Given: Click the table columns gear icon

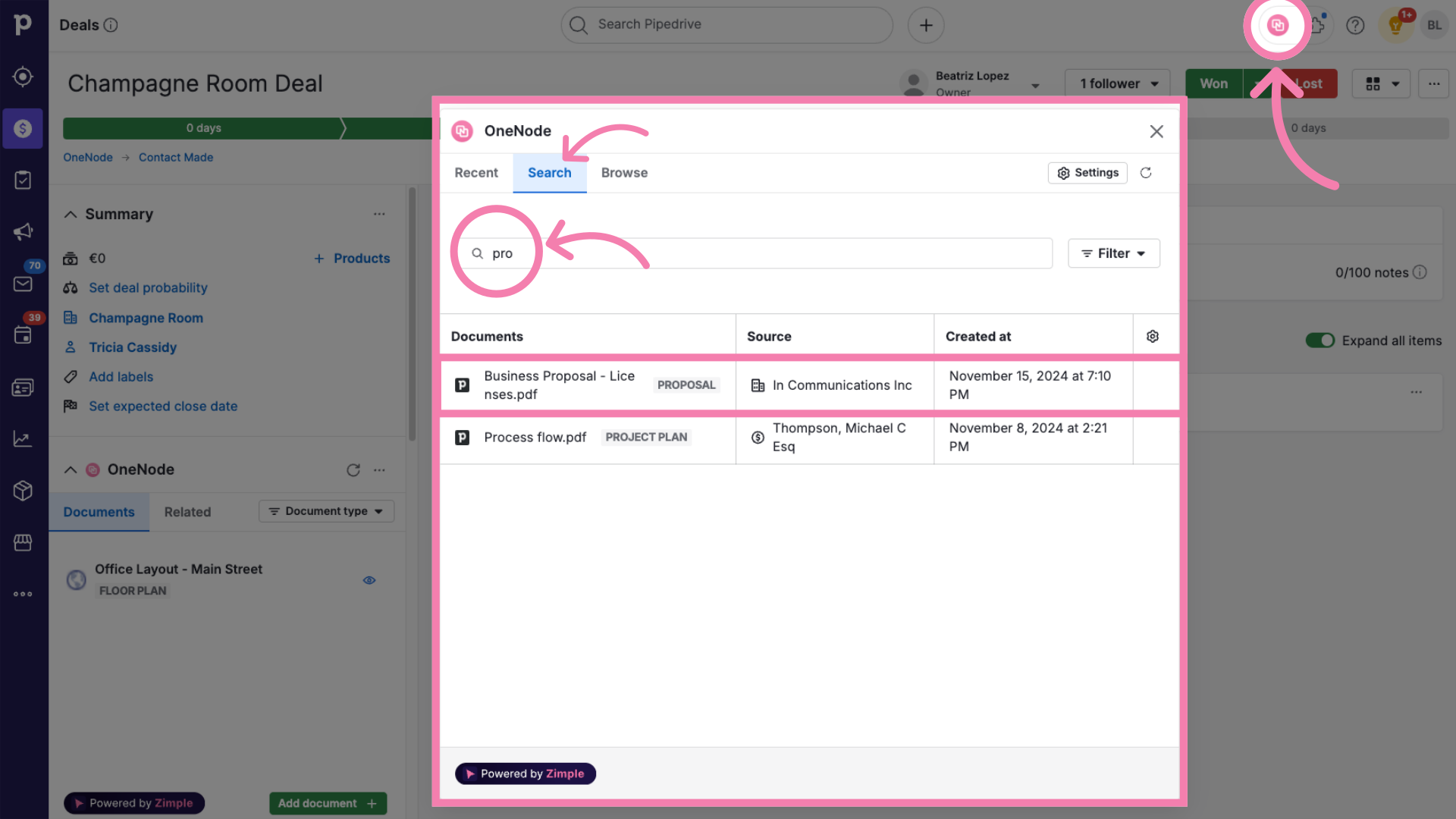Looking at the screenshot, I should coord(1153,336).
